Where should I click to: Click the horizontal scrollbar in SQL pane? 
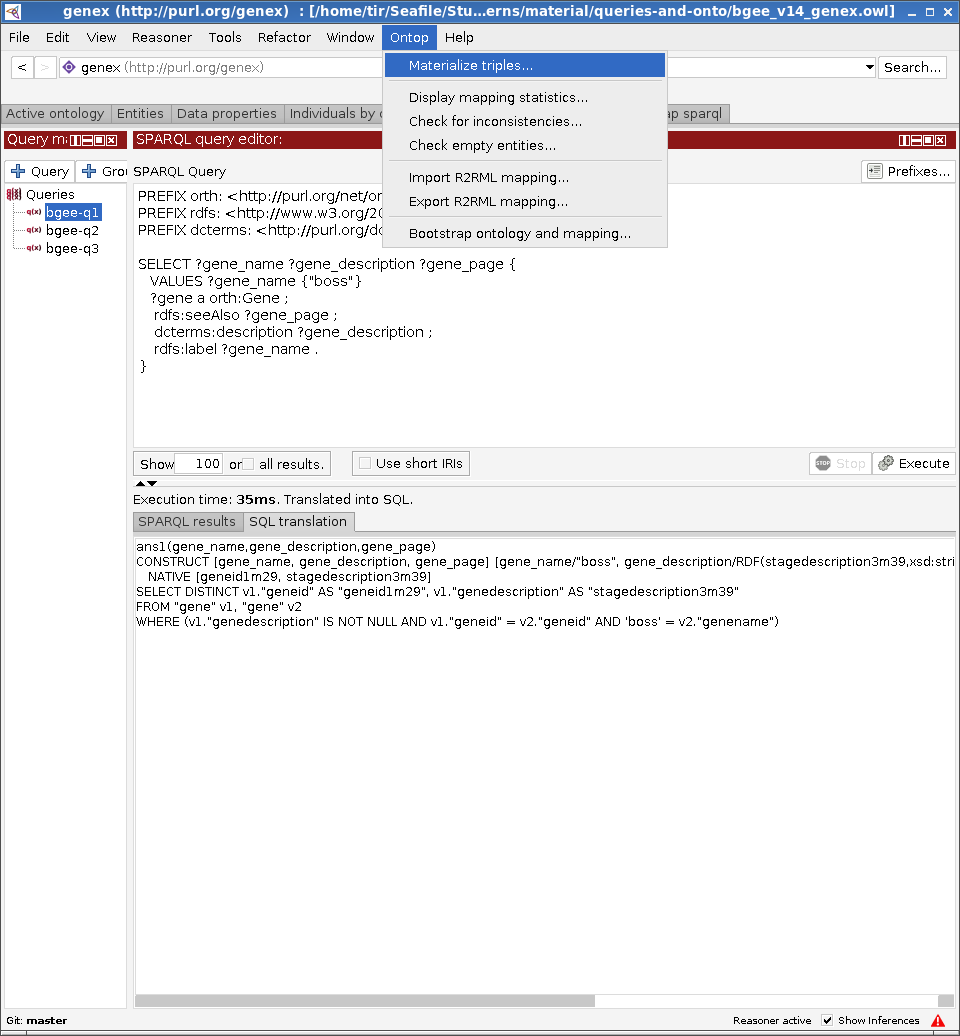click(x=365, y=1001)
